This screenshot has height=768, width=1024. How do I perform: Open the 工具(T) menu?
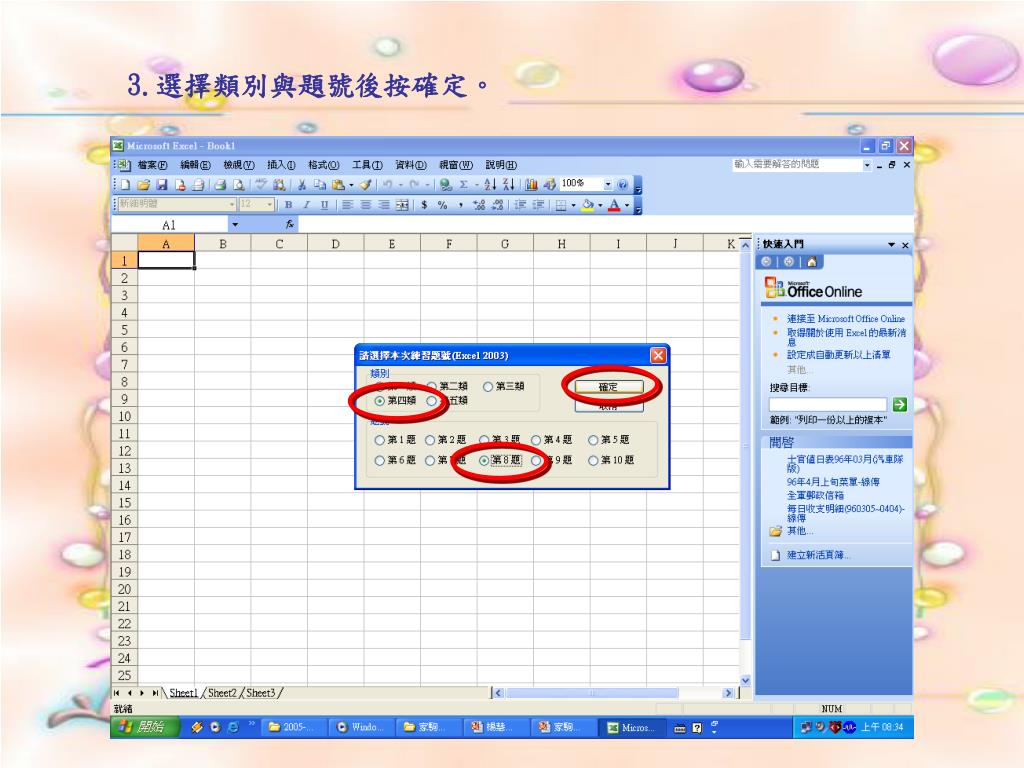[368, 165]
